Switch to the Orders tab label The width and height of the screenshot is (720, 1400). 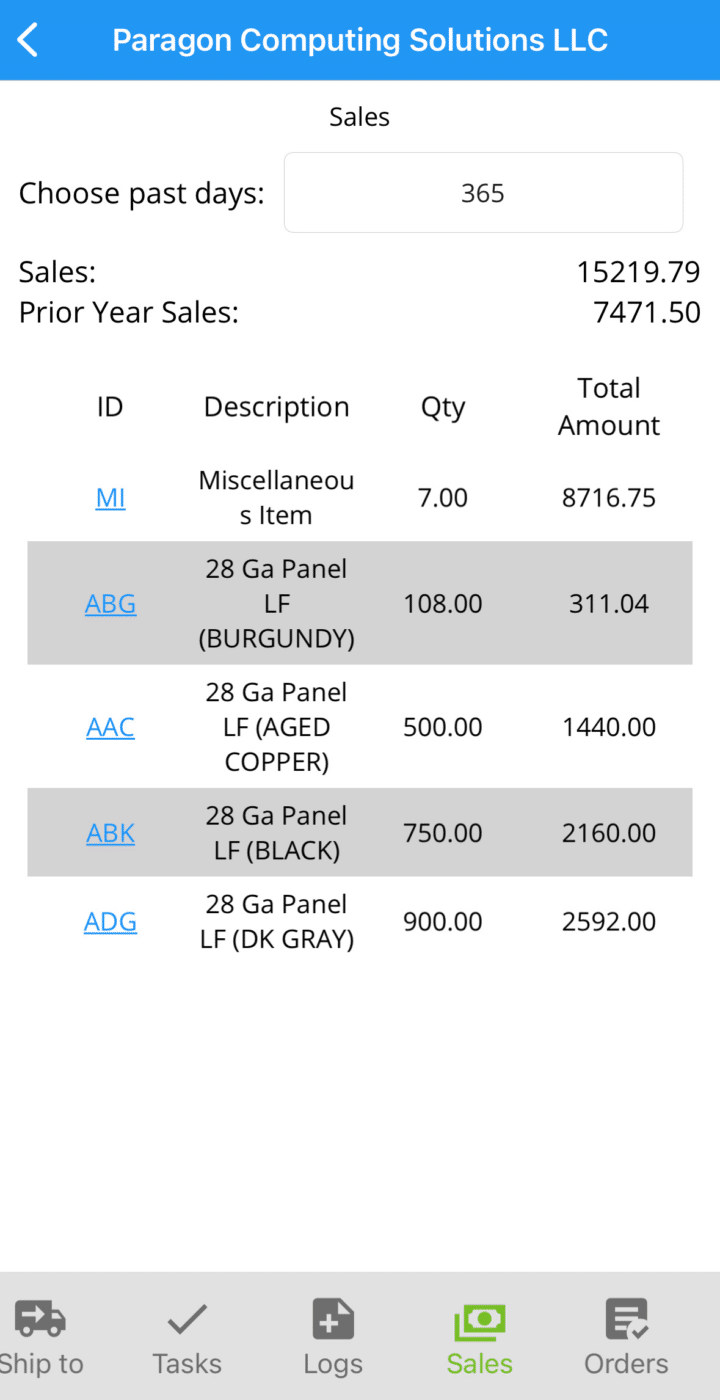tap(627, 1364)
